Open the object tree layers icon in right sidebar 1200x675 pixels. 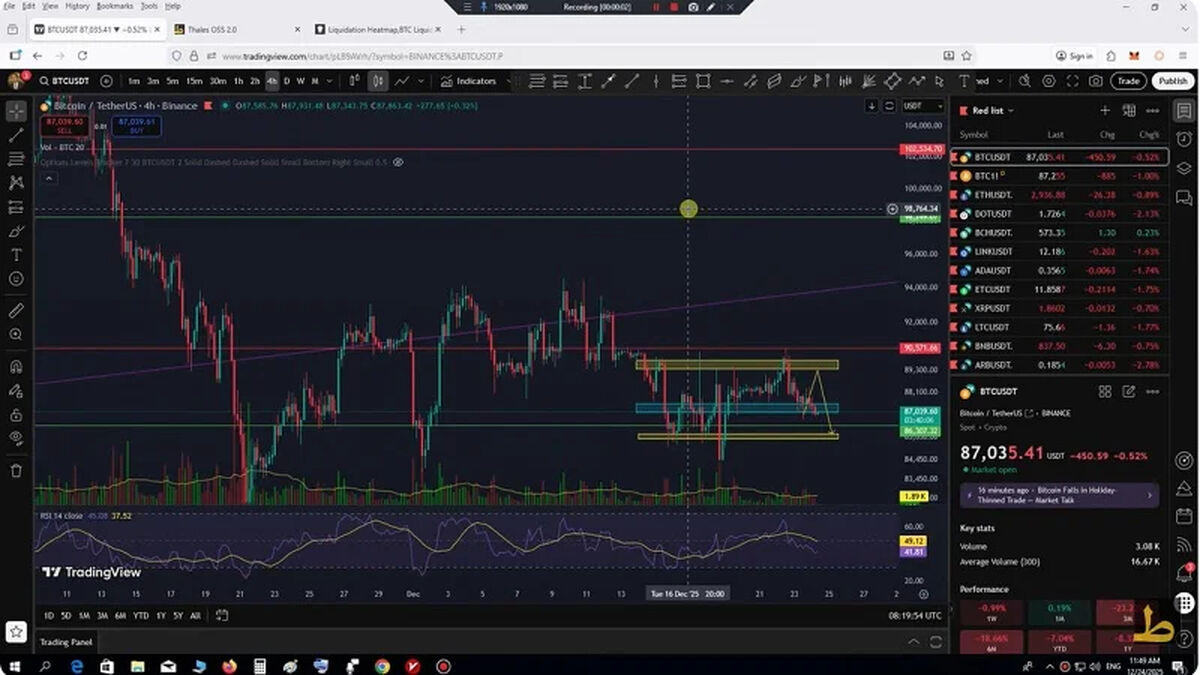(x=1185, y=167)
